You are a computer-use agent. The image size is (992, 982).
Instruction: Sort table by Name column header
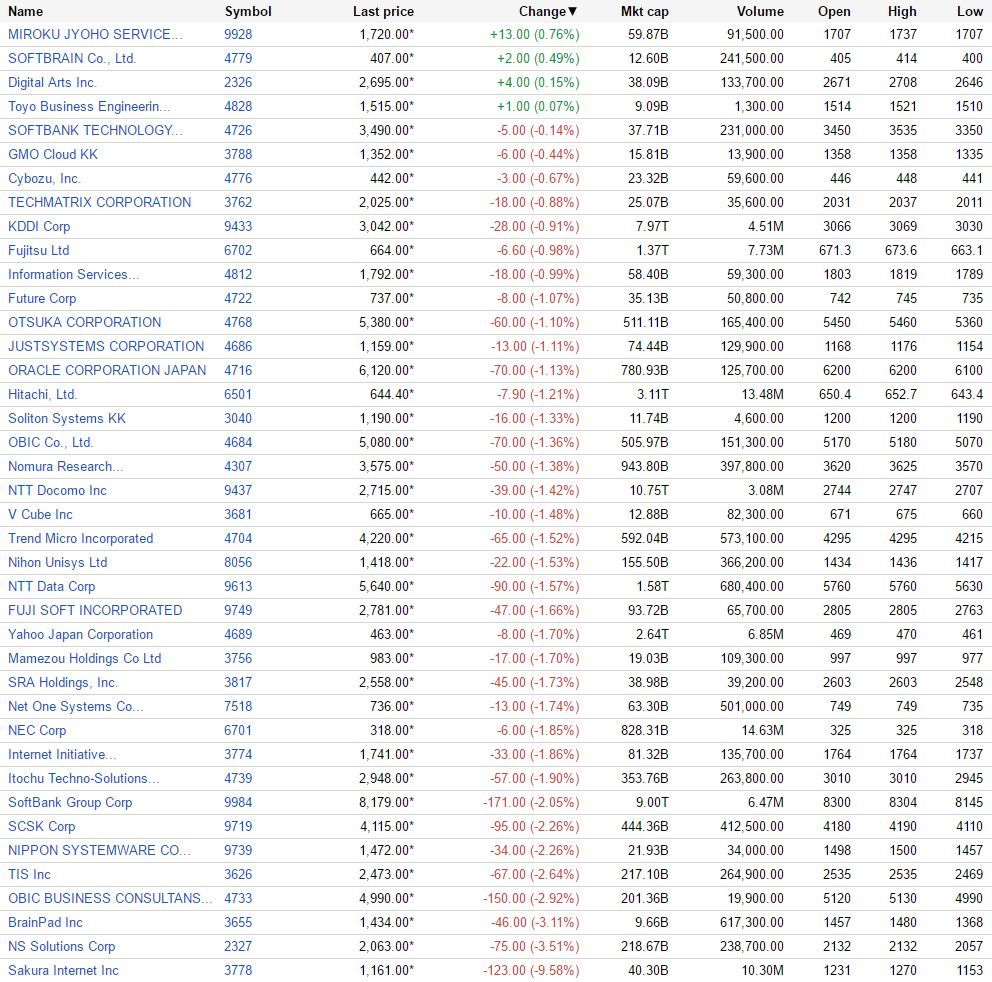coord(25,11)
